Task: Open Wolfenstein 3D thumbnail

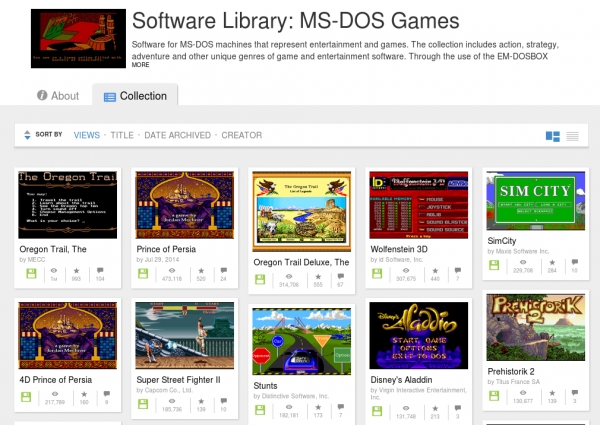Action: [419, 205]
